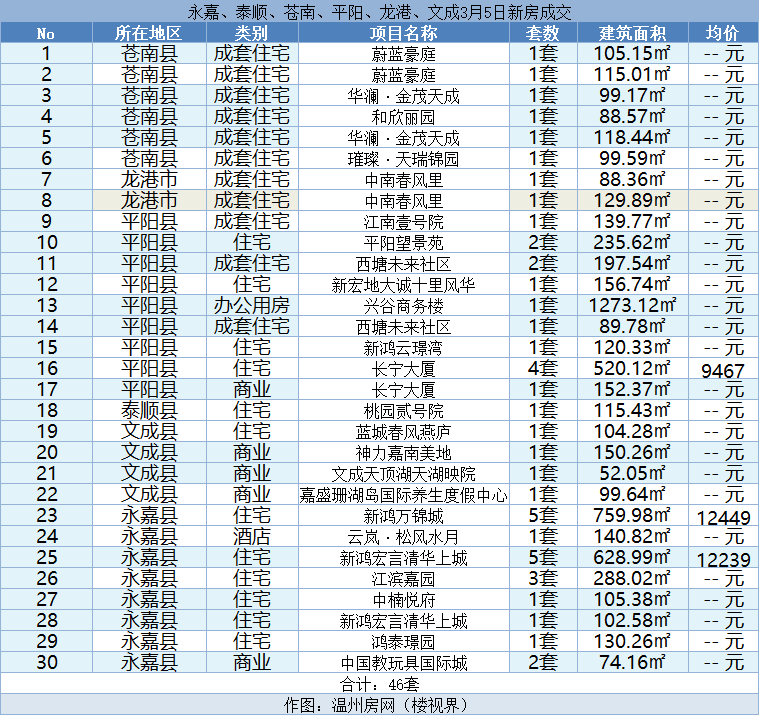
Task: Click area value 1273.12㎡
Action: [632, 305]
